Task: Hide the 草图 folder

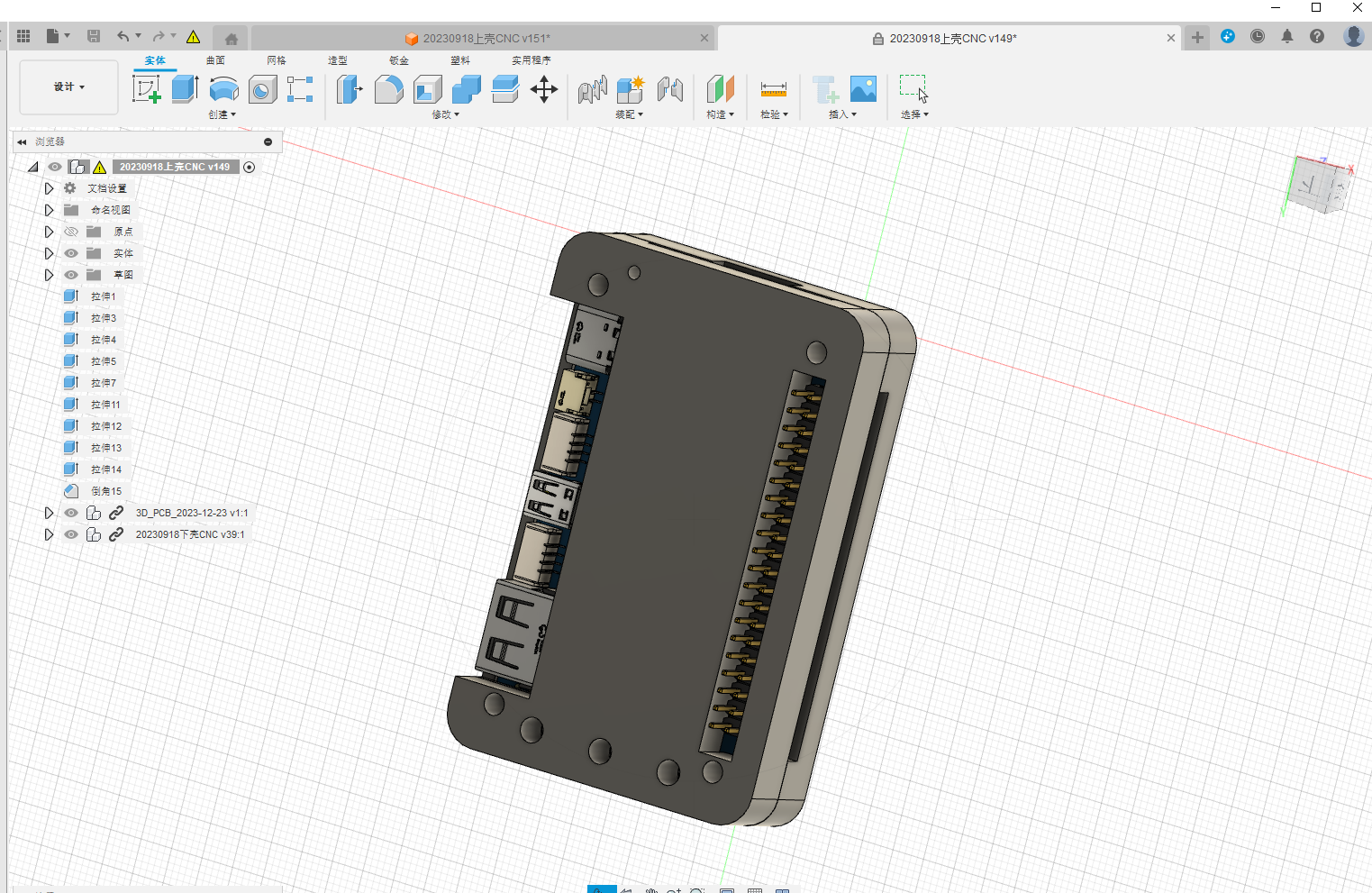Action: pos(71,275)
